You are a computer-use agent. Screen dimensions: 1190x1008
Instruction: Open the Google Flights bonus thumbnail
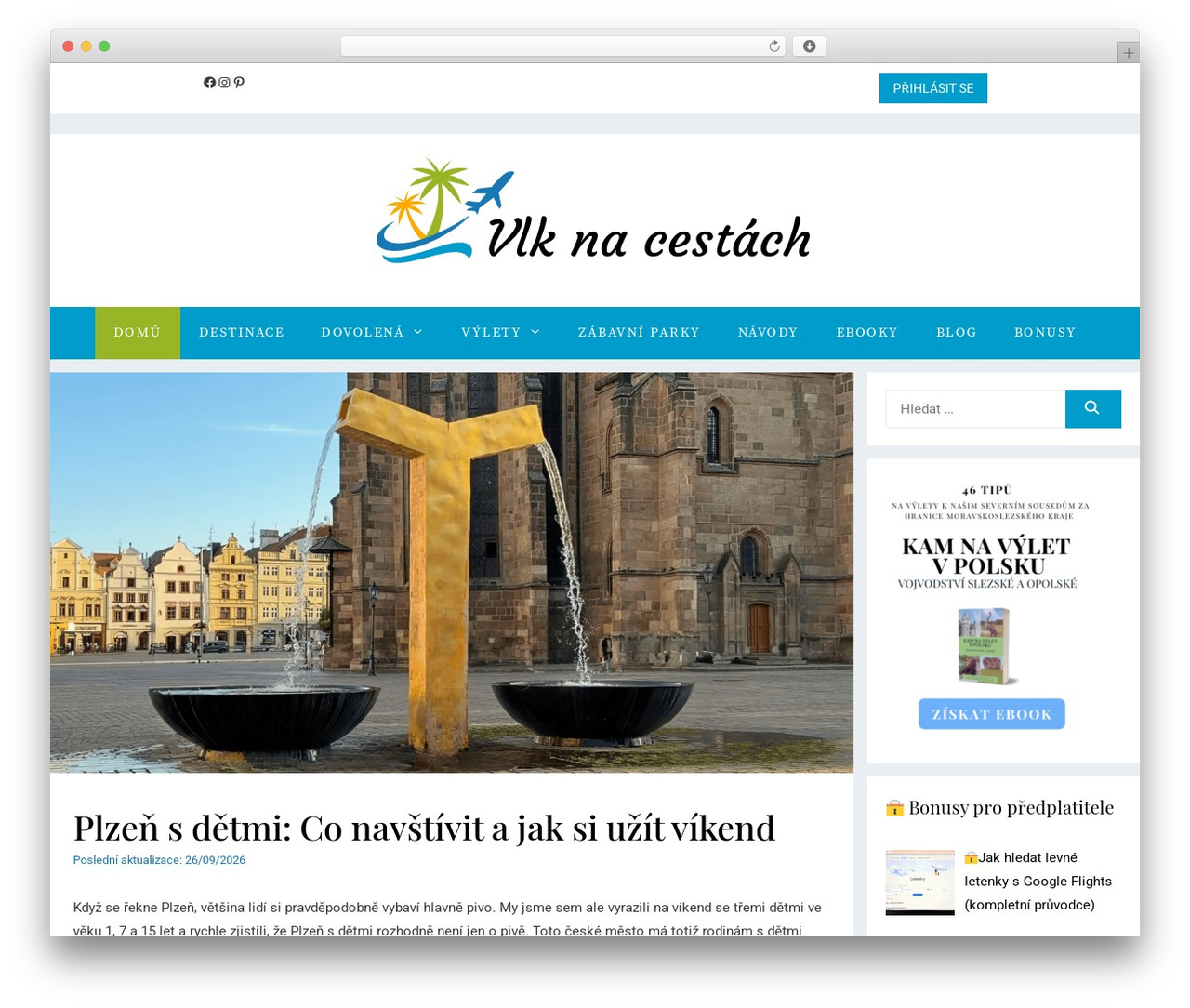(919, 882)
